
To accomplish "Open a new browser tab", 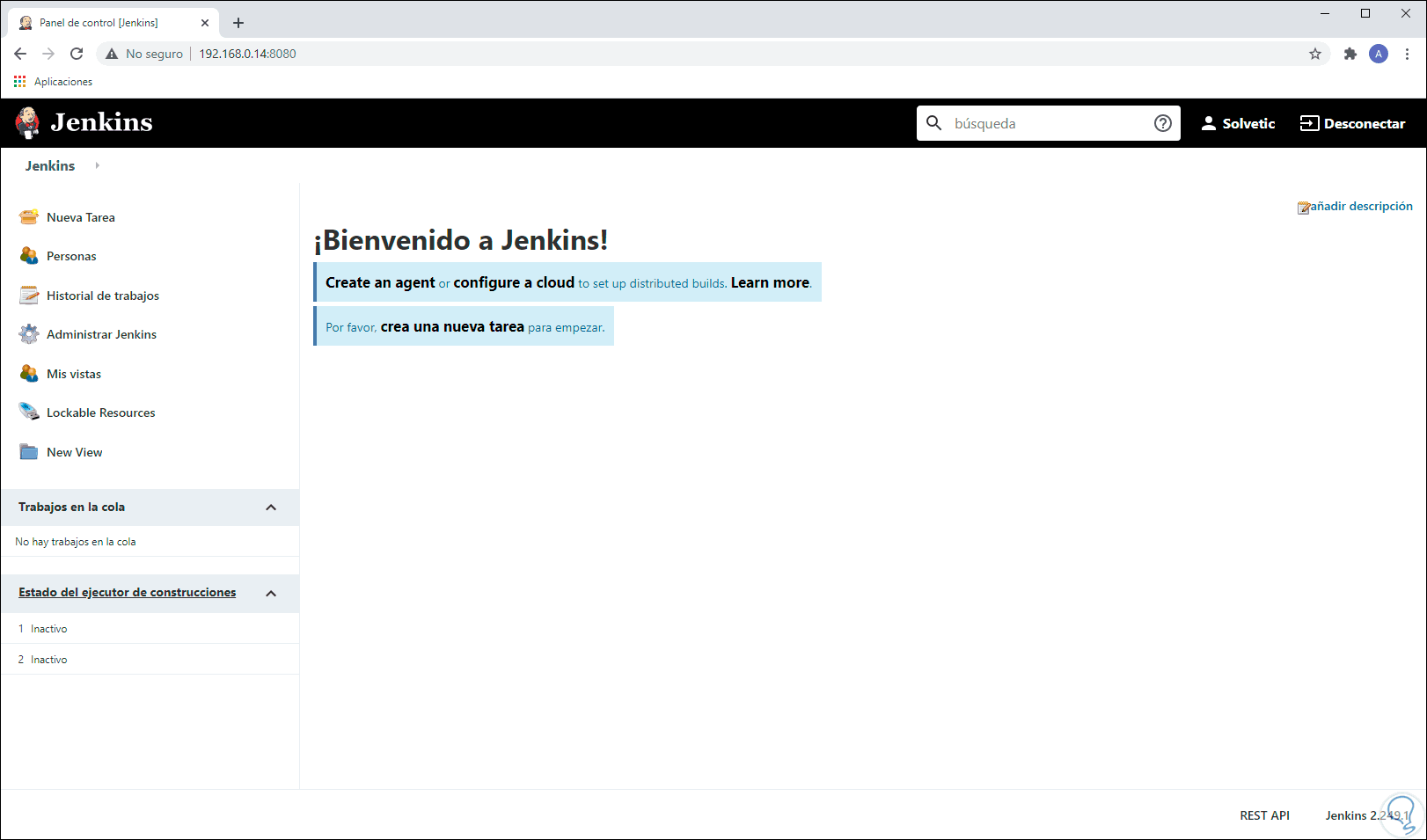I will coord(238,23).
